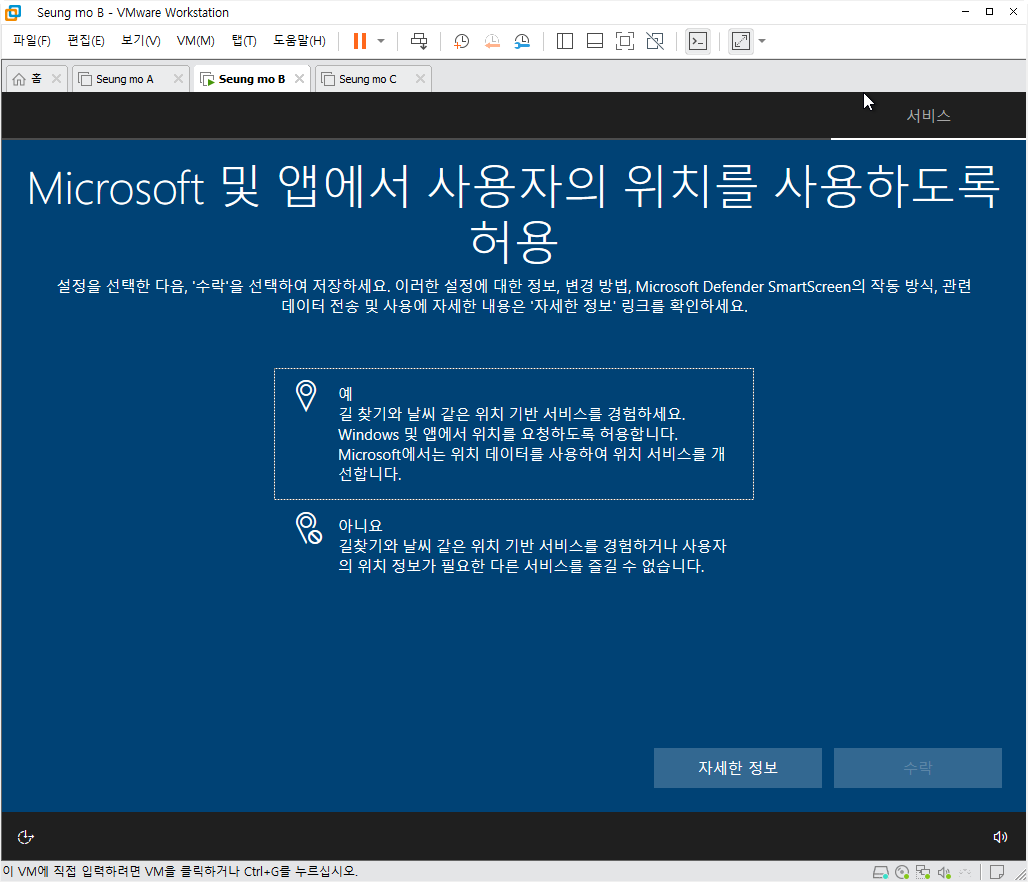Click the Unity mode toolbar icon
The width and height of the screenshot is (1028, 882).
(x=655, y=41)
